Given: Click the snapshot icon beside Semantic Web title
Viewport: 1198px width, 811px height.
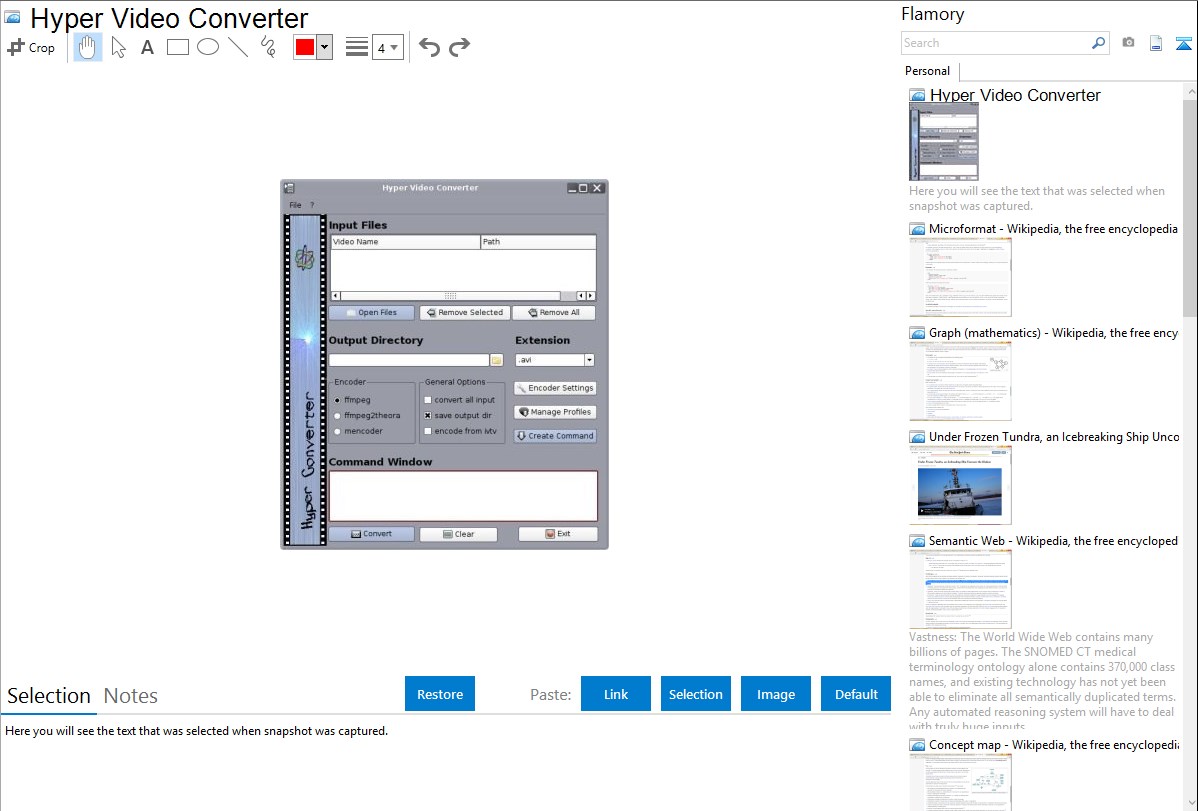Looking at the screenshot, I should click(x=917, y=540).
